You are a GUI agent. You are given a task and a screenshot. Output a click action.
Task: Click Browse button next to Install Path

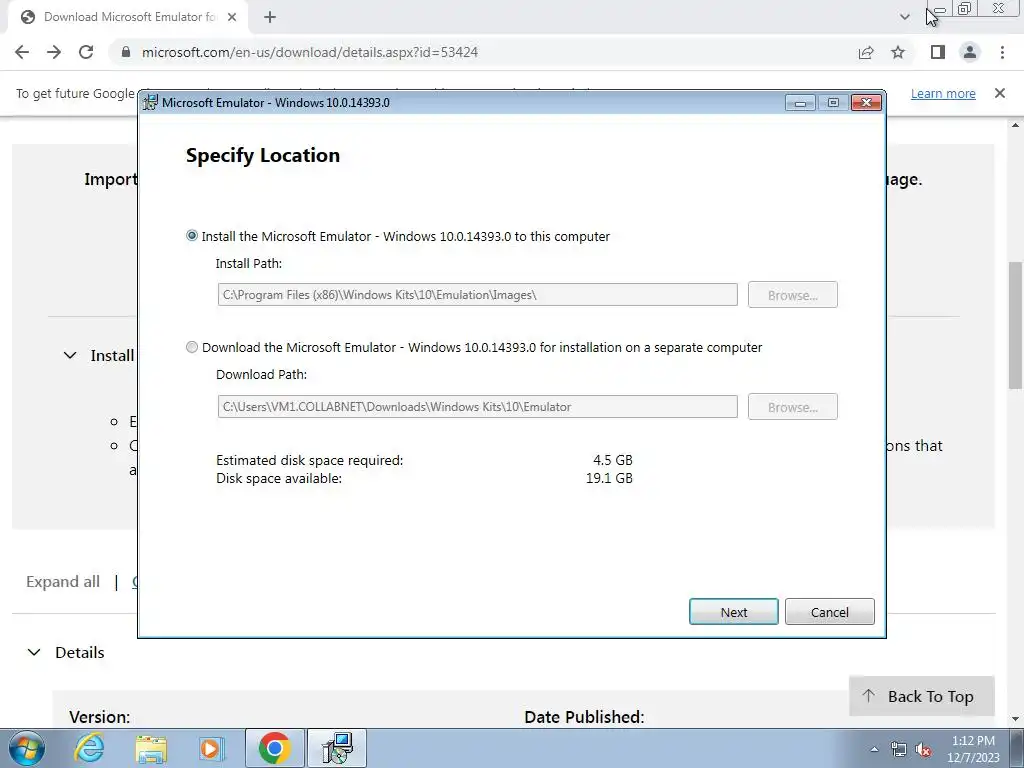tap(792, 295)
